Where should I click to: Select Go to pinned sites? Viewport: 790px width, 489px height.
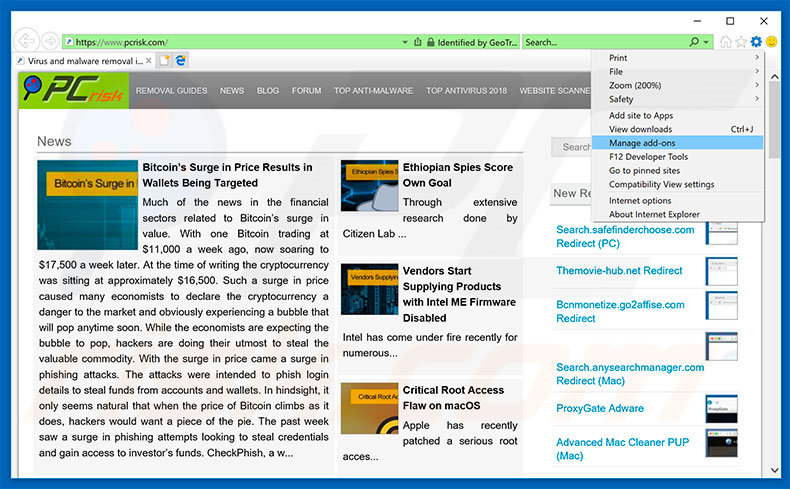click(x=677, y=170)
